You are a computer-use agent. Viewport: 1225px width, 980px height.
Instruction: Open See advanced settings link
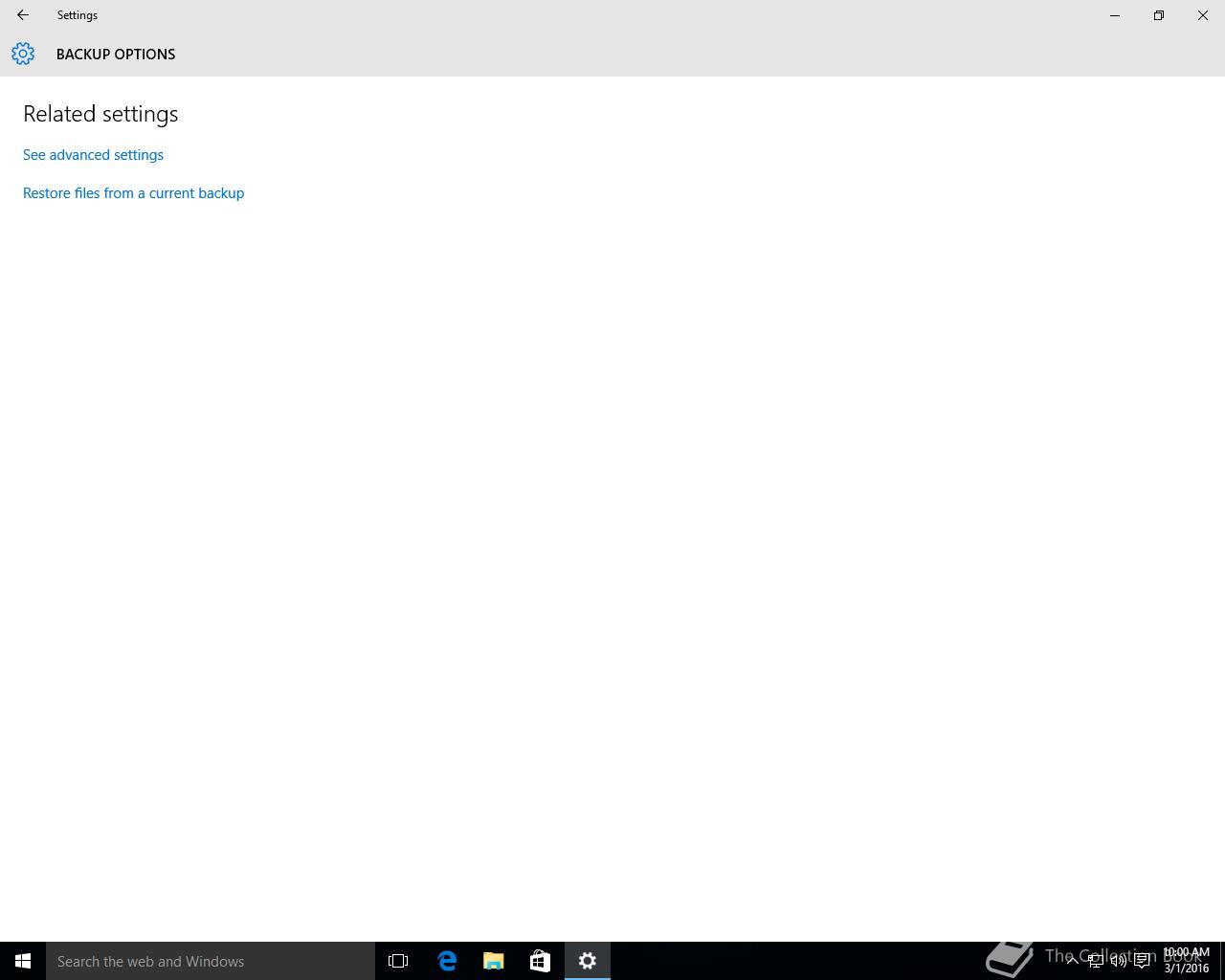tap(93, 155)
